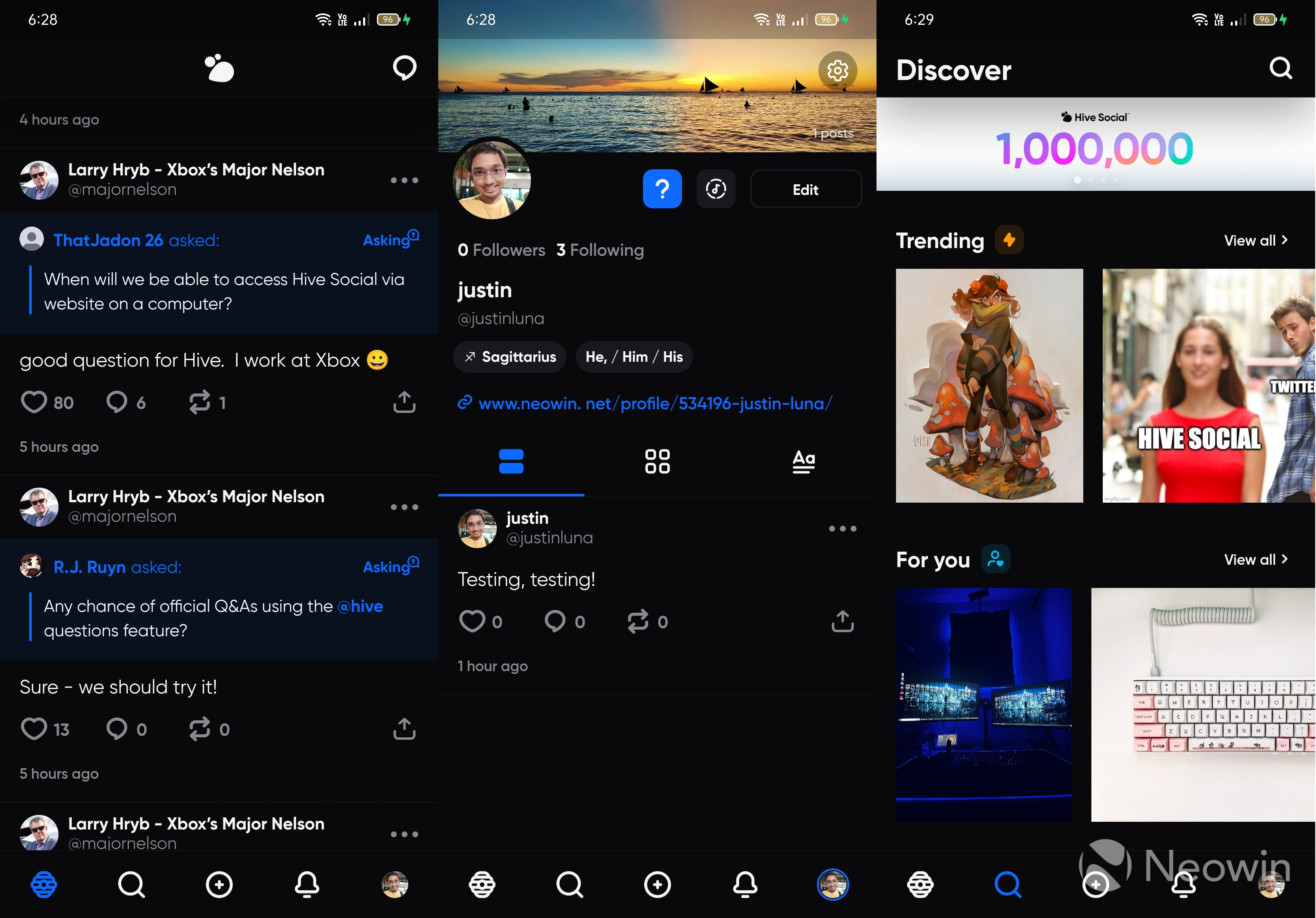Like the 'Sure - we should try it!' post

click(x=34, y=729)
